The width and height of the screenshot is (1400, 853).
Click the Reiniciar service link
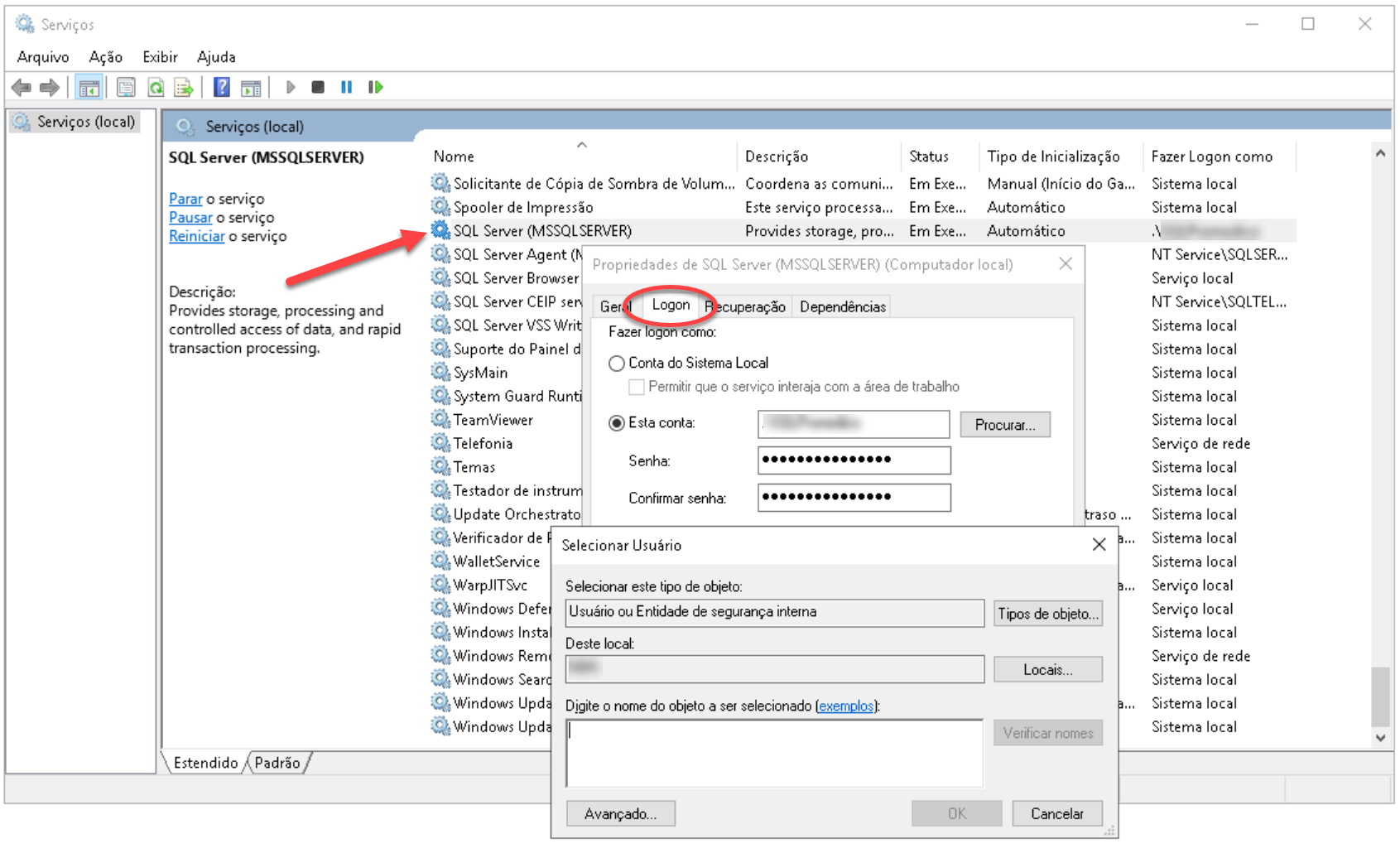[x=196, y=237]
